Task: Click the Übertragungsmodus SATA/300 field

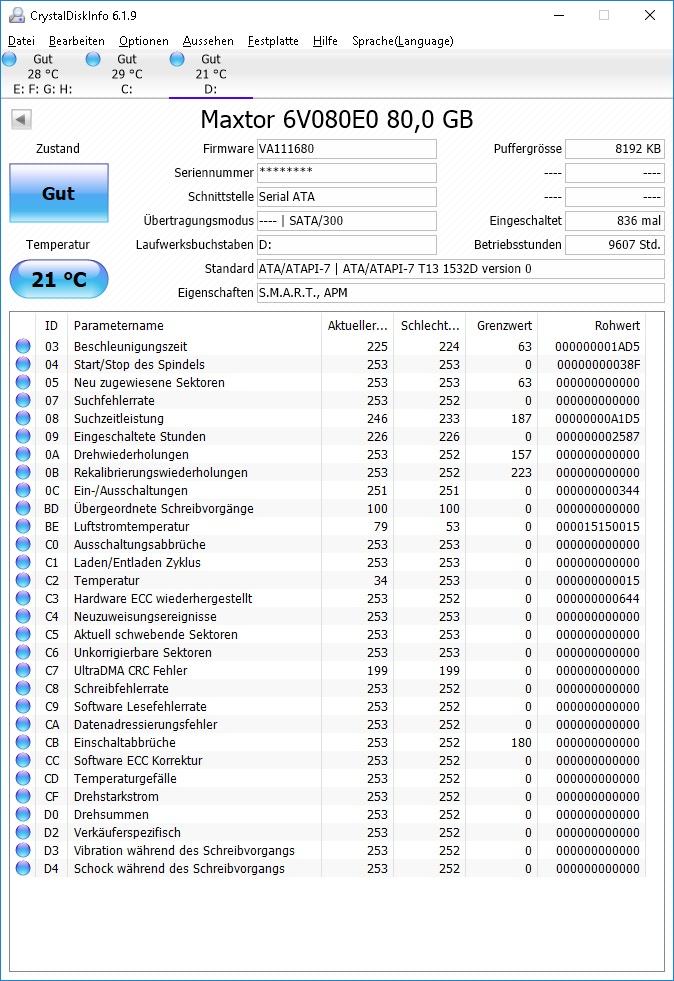Action: 347,220
